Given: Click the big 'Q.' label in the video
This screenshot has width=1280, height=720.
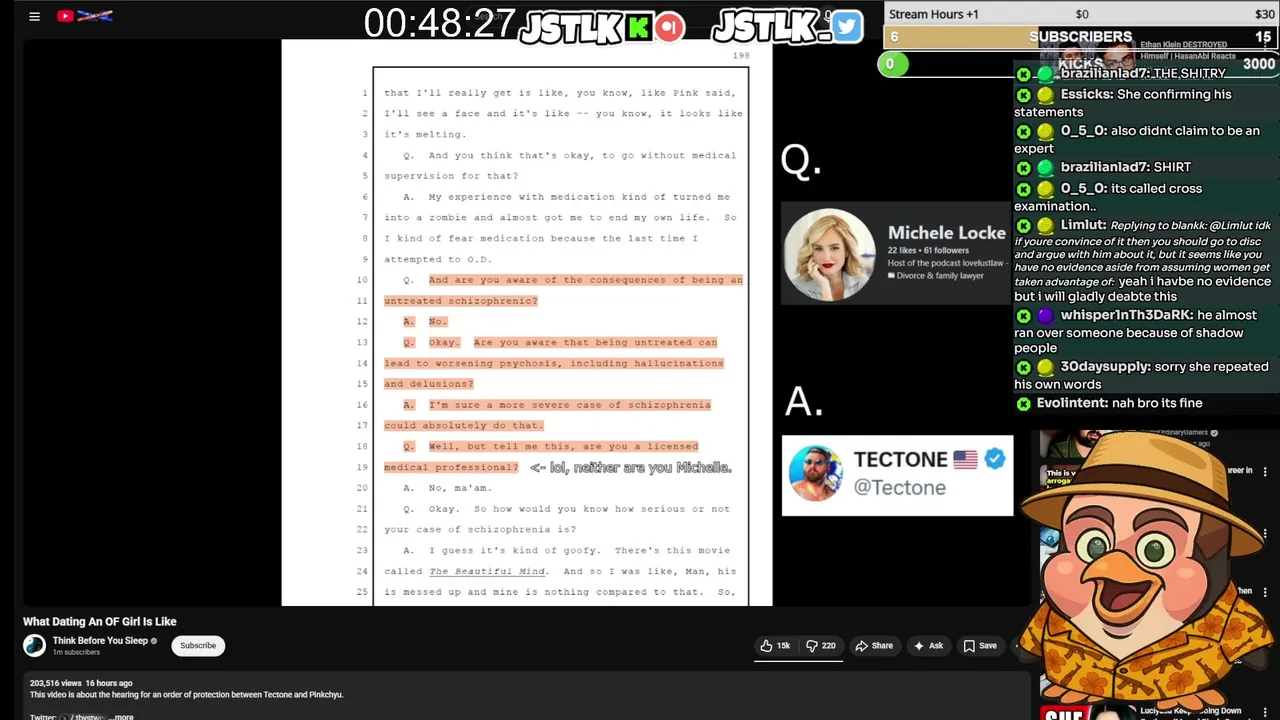Looking at the screenshot, I should tap(800, 159).
